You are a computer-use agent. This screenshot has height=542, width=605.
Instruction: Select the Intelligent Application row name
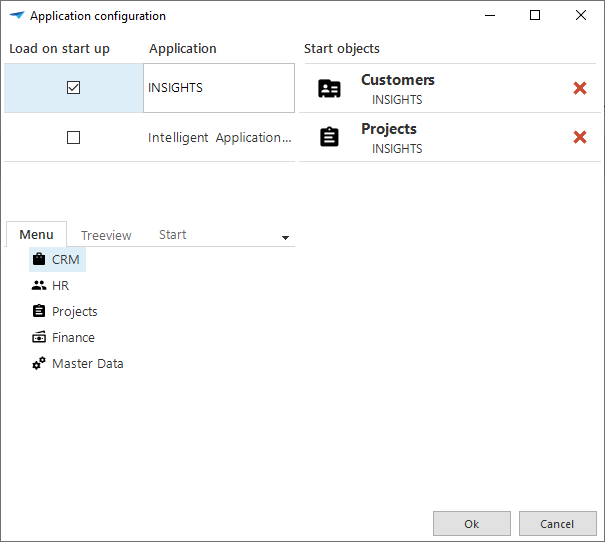tap(219, 138)
